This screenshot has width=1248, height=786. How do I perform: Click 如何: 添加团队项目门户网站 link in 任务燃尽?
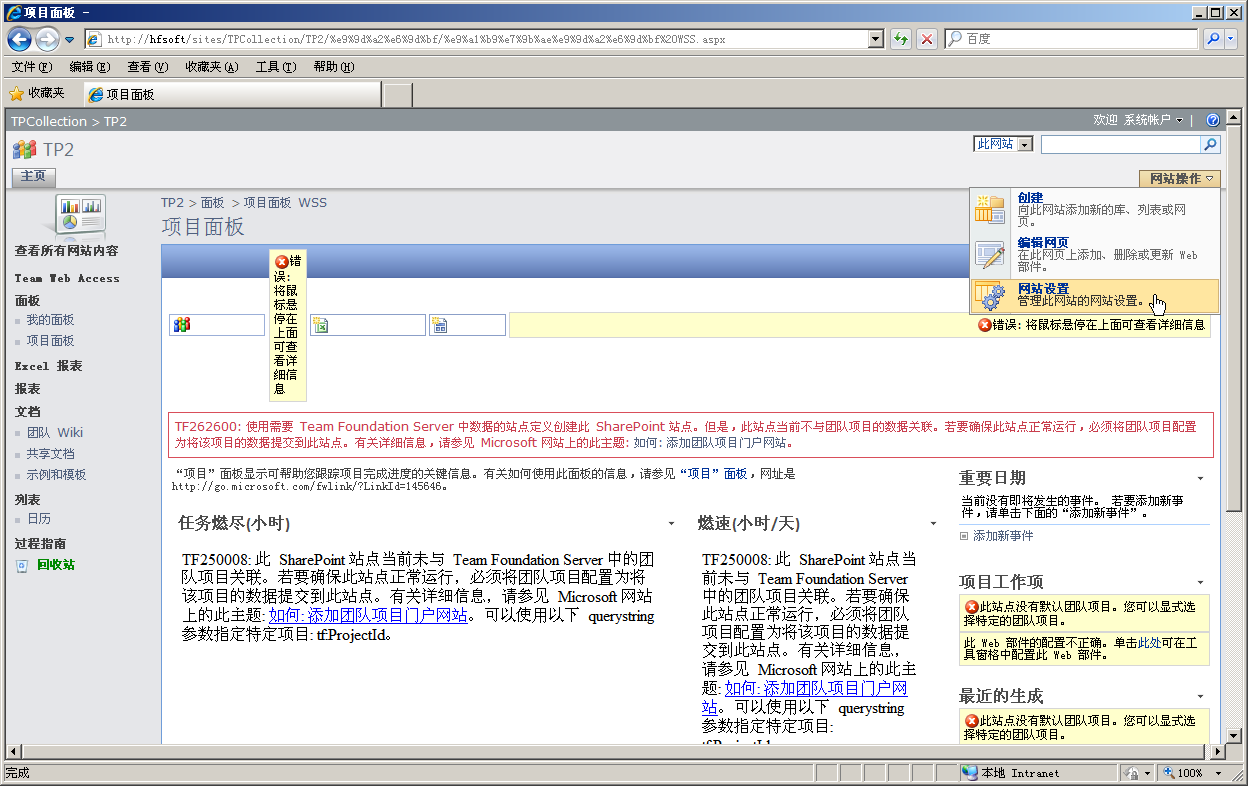(x=368, y=616)
